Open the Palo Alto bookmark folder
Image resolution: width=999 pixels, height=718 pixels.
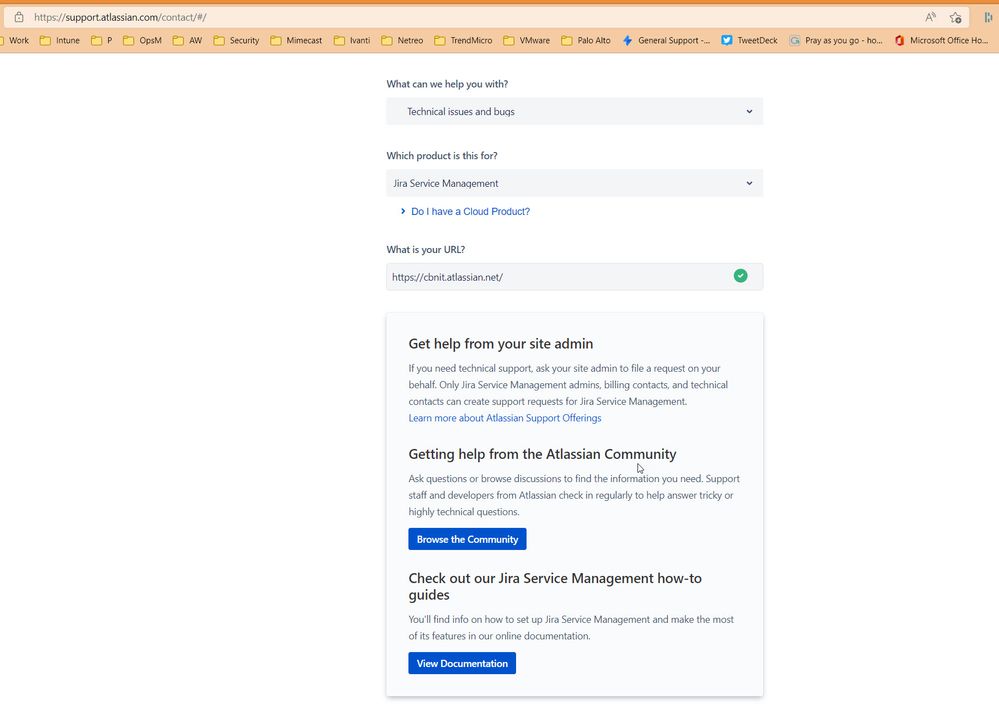point(586,40)
